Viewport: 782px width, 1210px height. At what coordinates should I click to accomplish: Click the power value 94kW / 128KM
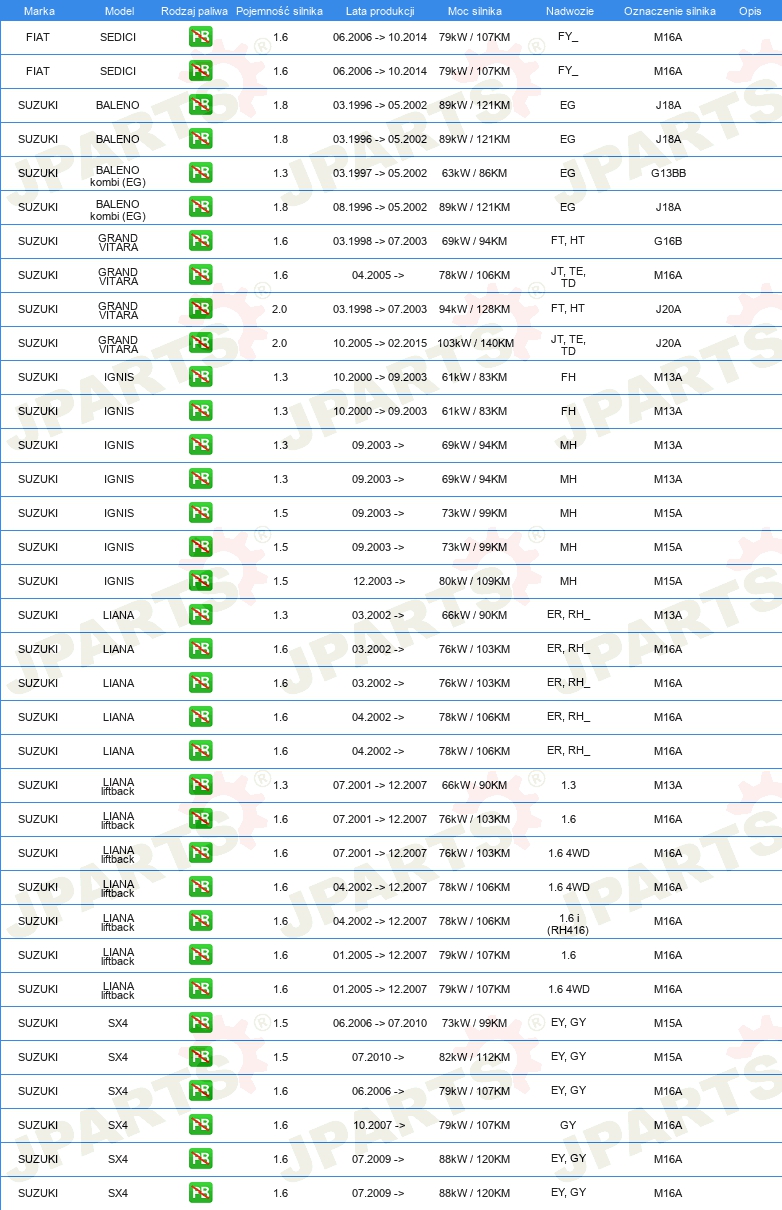474,309
